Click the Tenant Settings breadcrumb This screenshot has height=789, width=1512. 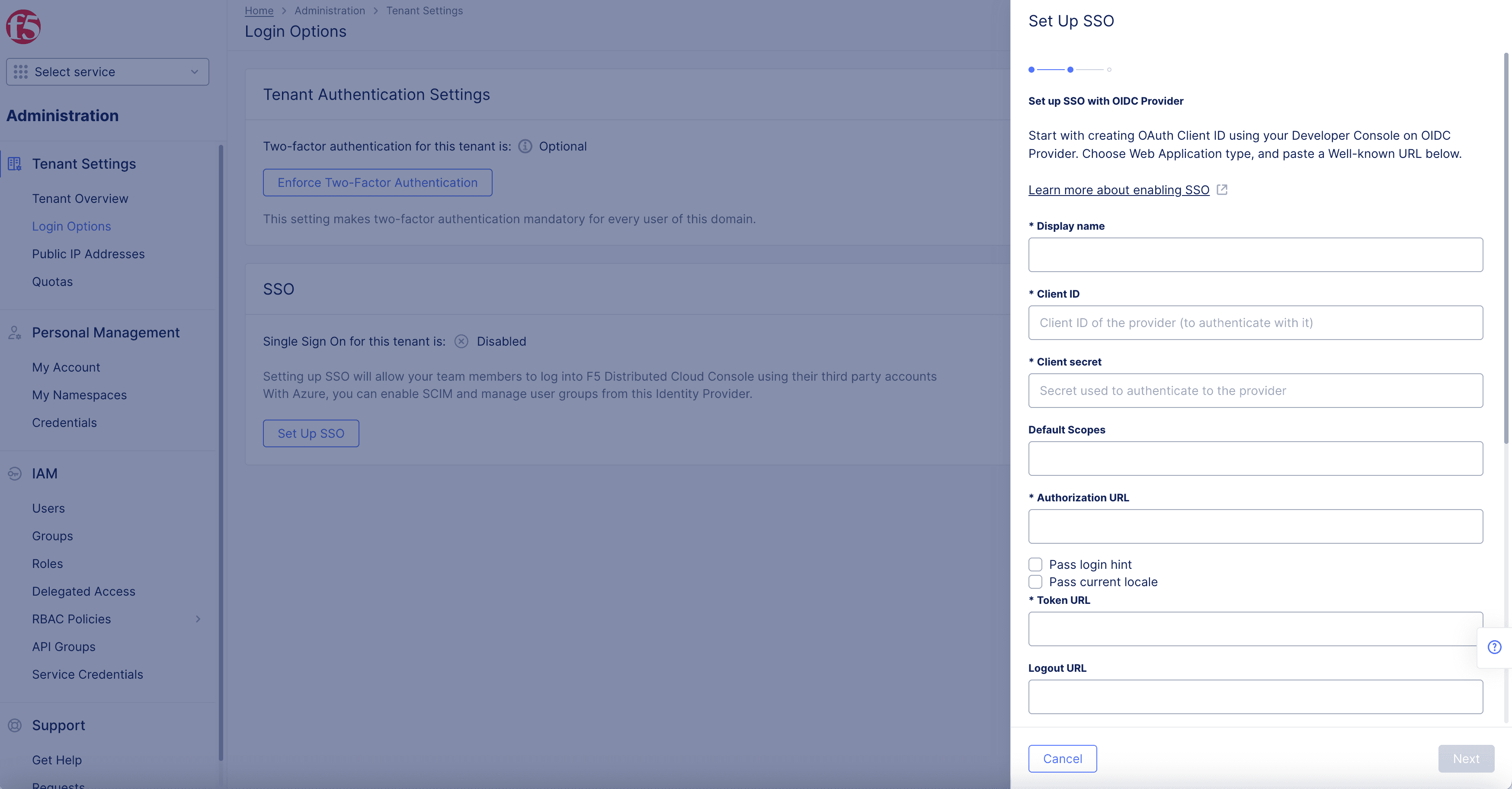click(x=424, y=10)
